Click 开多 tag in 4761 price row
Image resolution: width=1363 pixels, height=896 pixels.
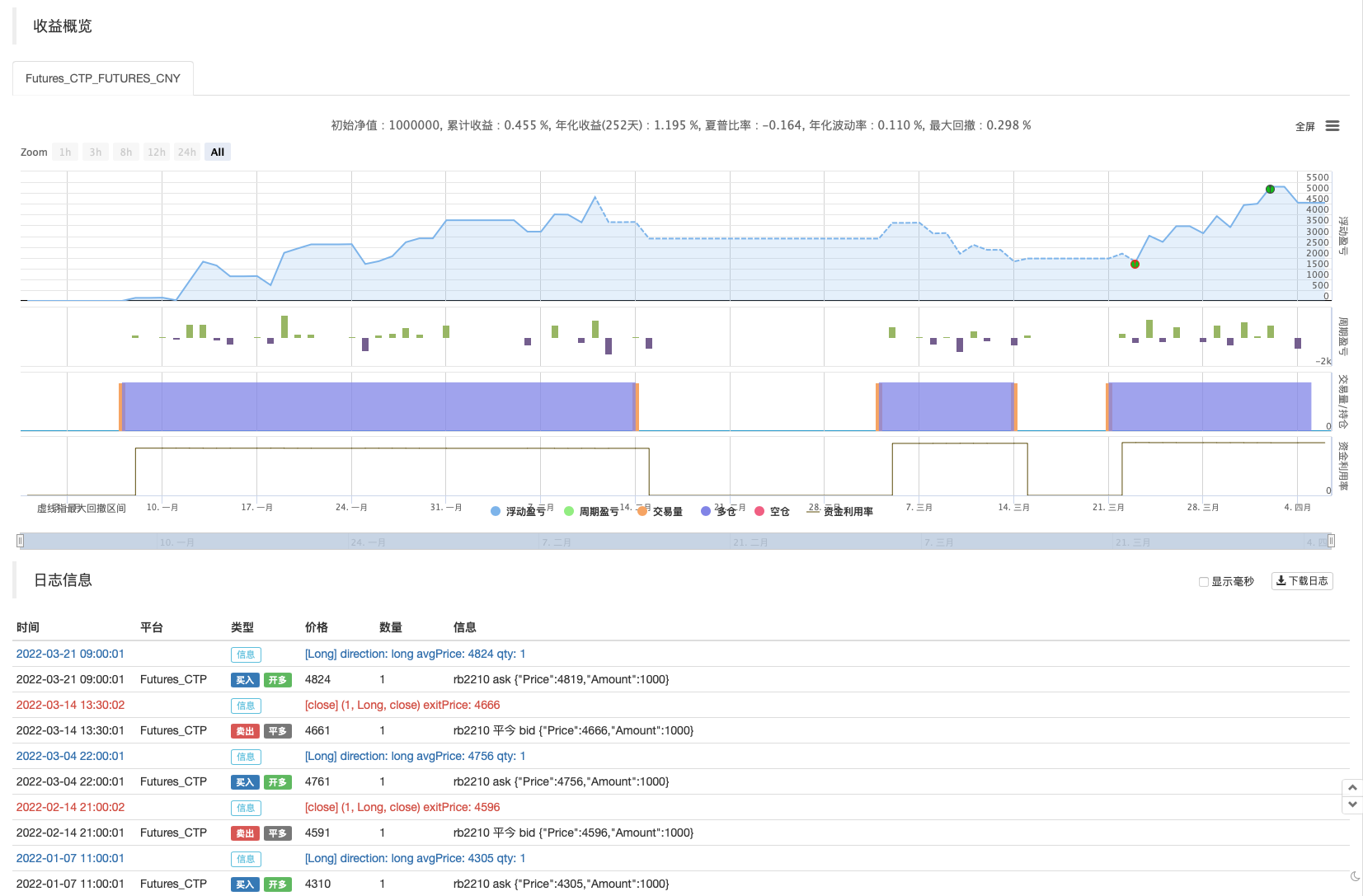(278, 782)
